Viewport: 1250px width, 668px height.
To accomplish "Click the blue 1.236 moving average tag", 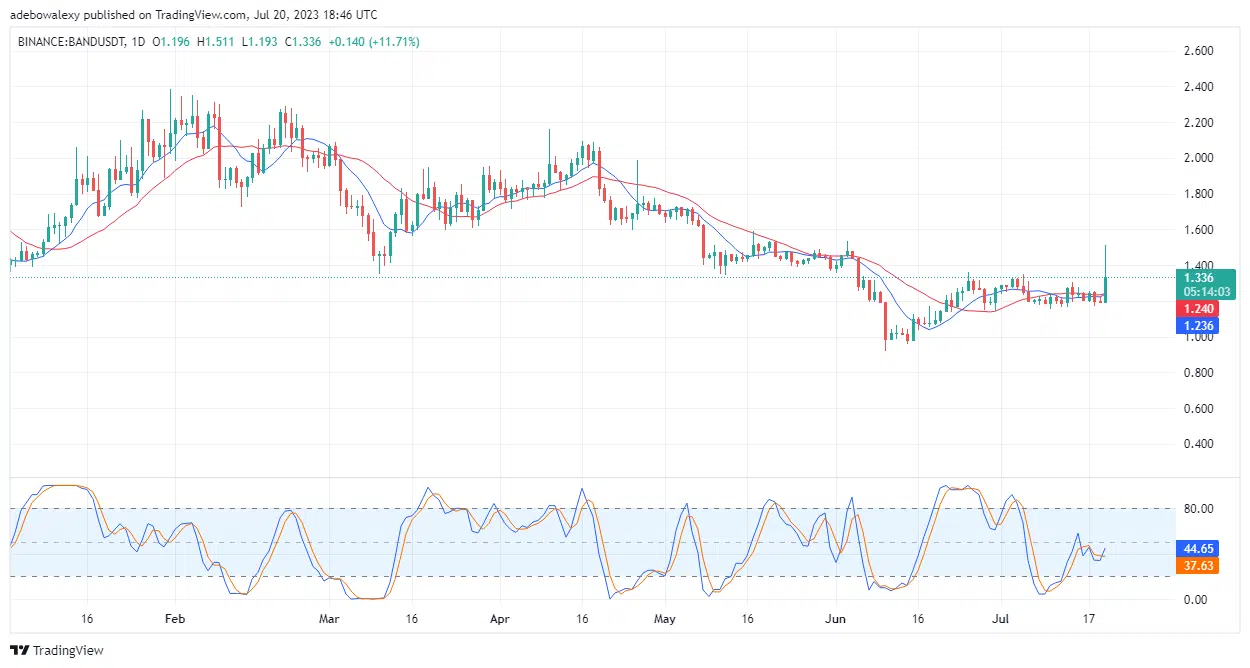I will pyautogui.click(x=1198, y=326).
